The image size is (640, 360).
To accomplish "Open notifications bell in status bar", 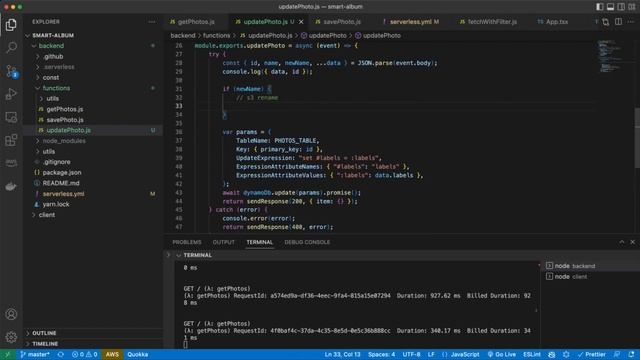I will click(631, 354).
